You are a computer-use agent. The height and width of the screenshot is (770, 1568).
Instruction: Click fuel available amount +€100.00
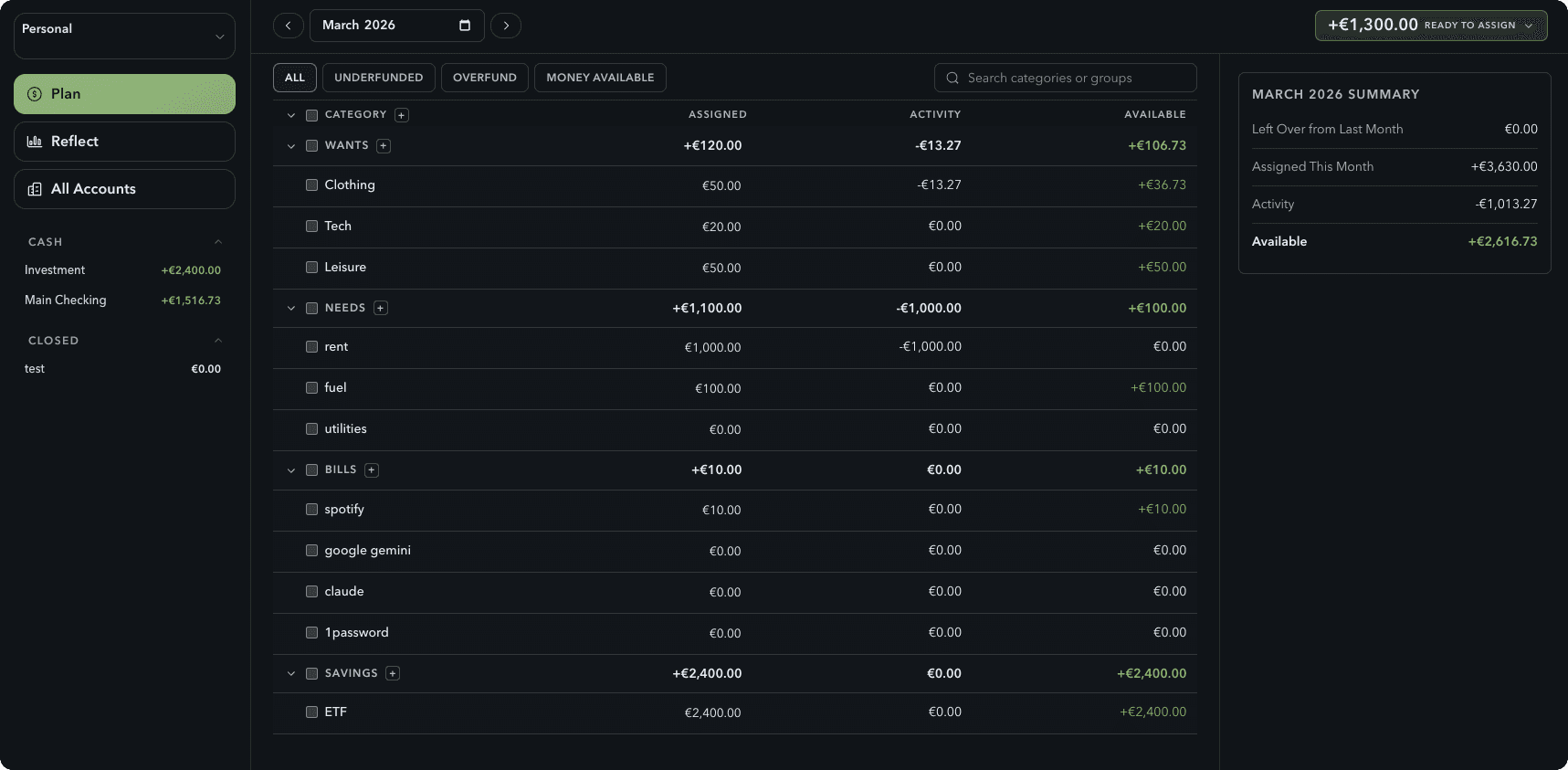pos(1159,387)
